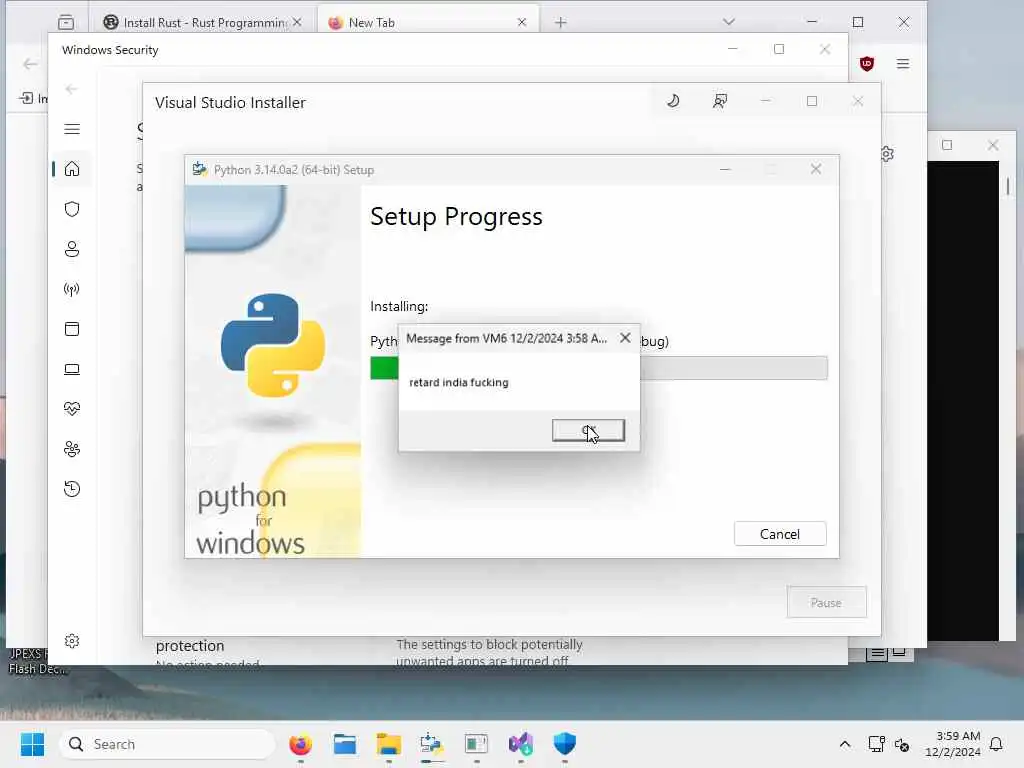Minimize the Python Setup window
This screenshot has width=1024, height=768.
tap(725, 169)
